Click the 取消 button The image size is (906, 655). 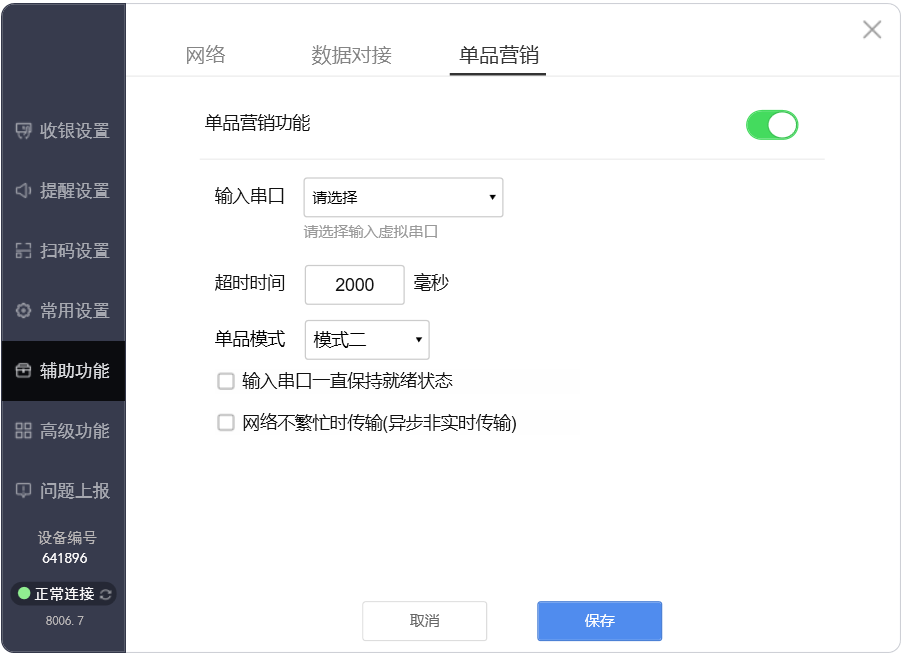coord(425,621)
